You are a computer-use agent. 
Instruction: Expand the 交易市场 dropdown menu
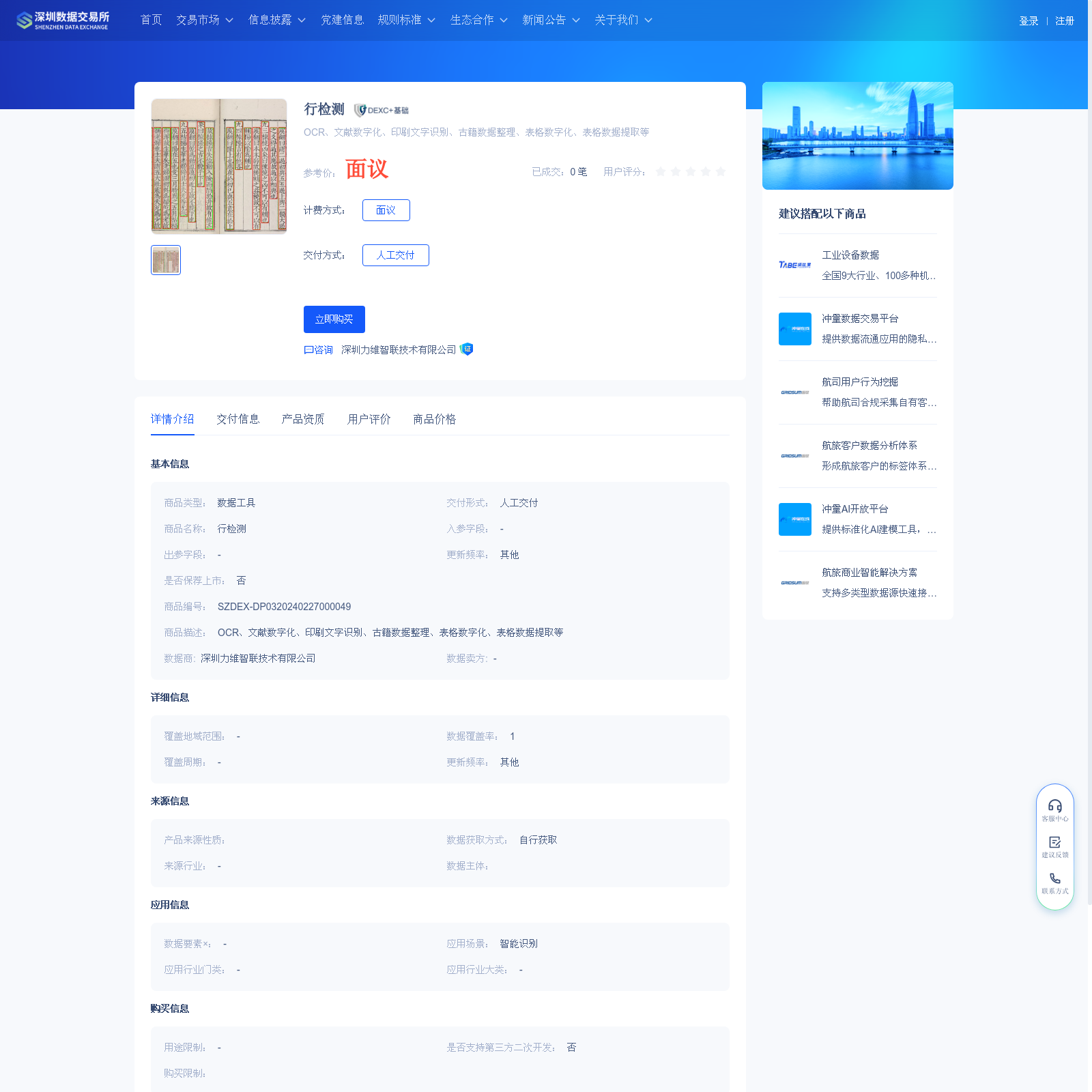pyautogui.click(x=205, y=20)
